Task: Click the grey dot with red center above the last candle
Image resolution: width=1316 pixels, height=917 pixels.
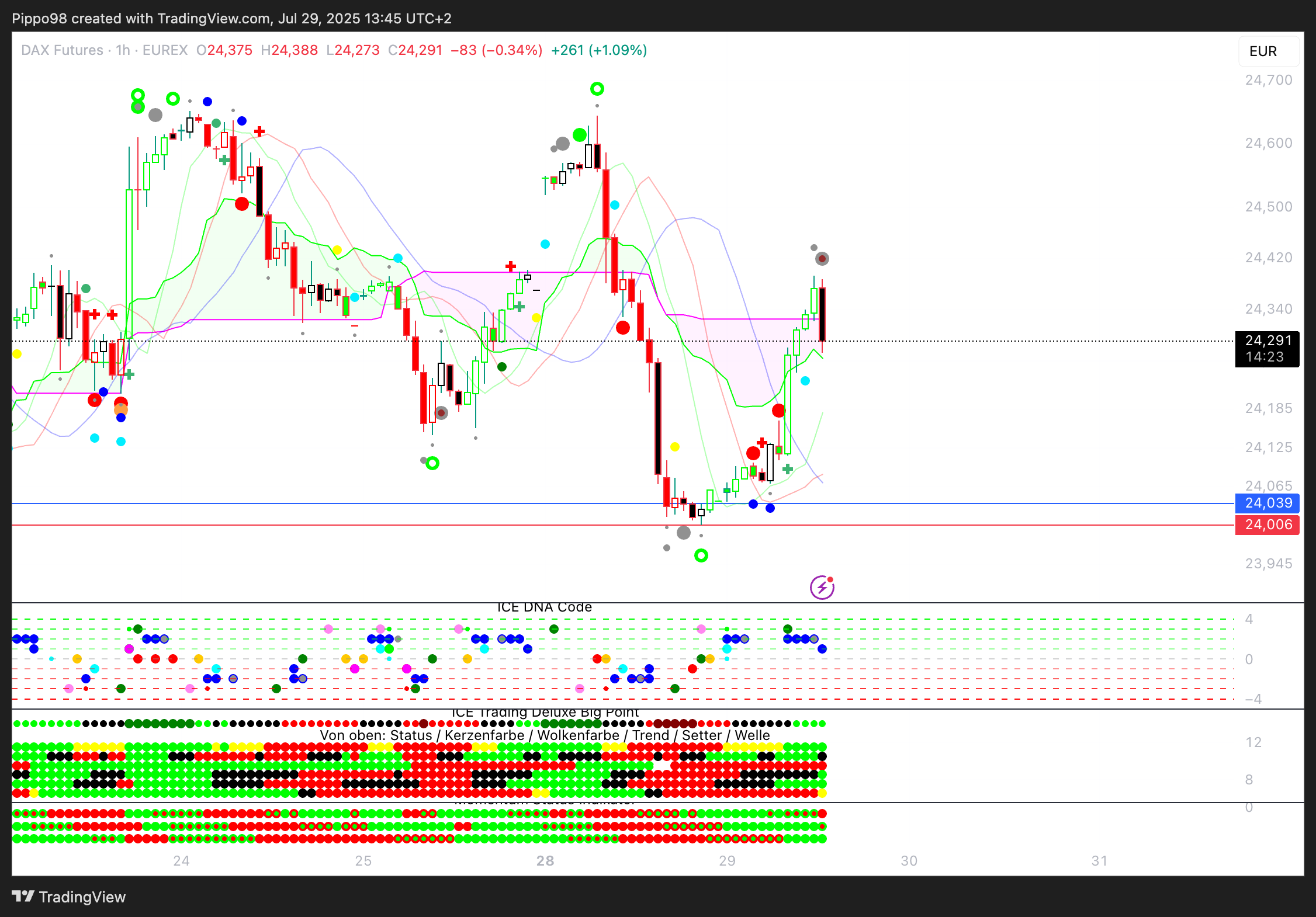Action: pos(822,258)
